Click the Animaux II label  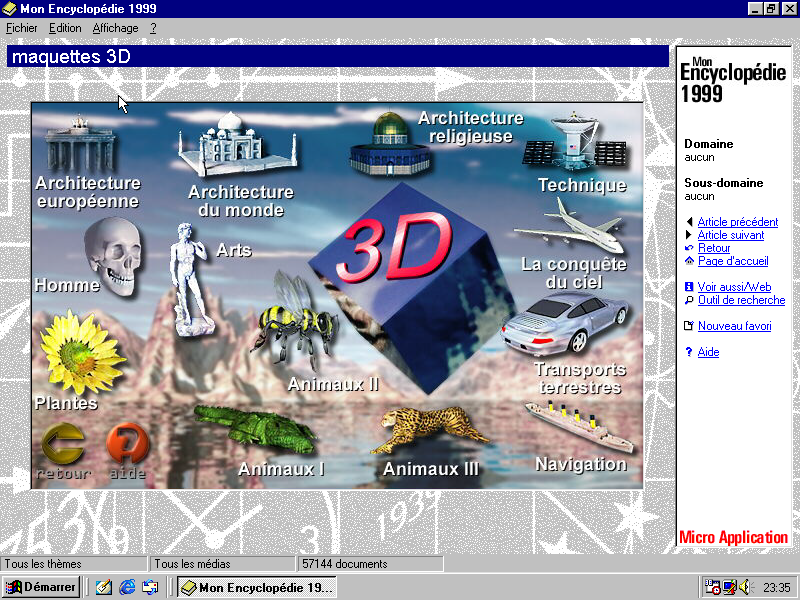click(x=333, y=384)
